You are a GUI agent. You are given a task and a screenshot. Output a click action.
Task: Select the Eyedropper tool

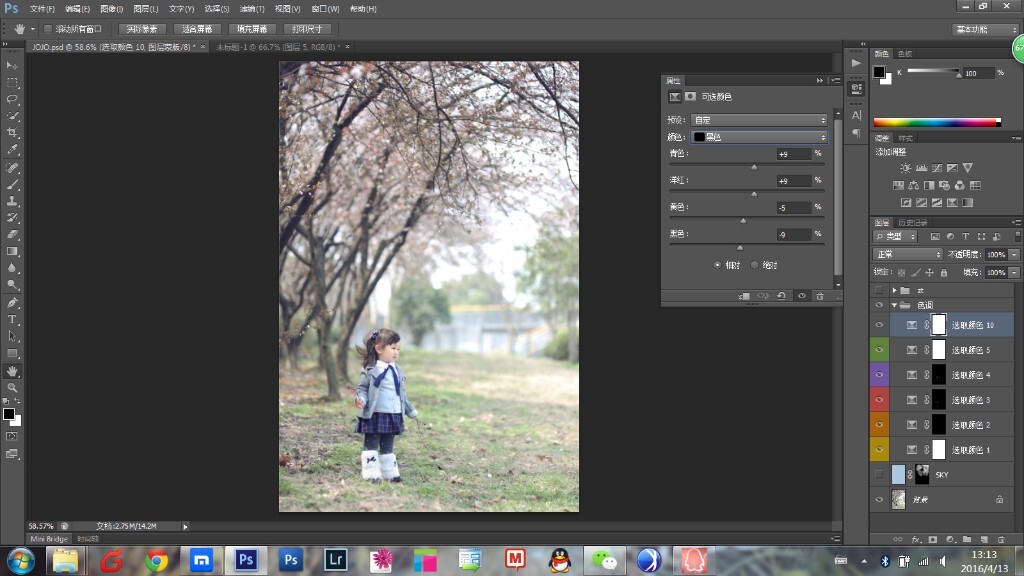click(12, 150)
